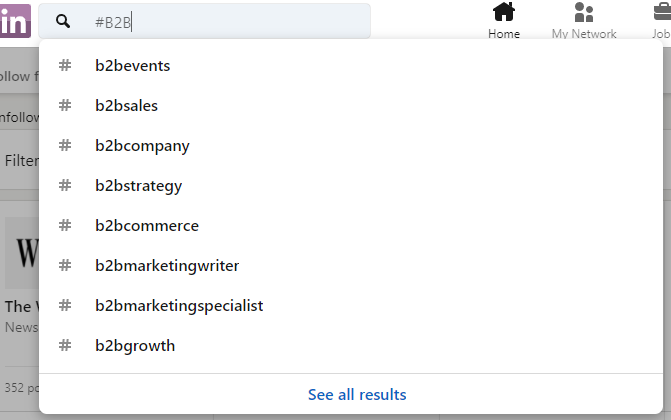Viewport: 671px width, 420px height.
Task: Open the My Network icon
Action: tap(584, 12)
